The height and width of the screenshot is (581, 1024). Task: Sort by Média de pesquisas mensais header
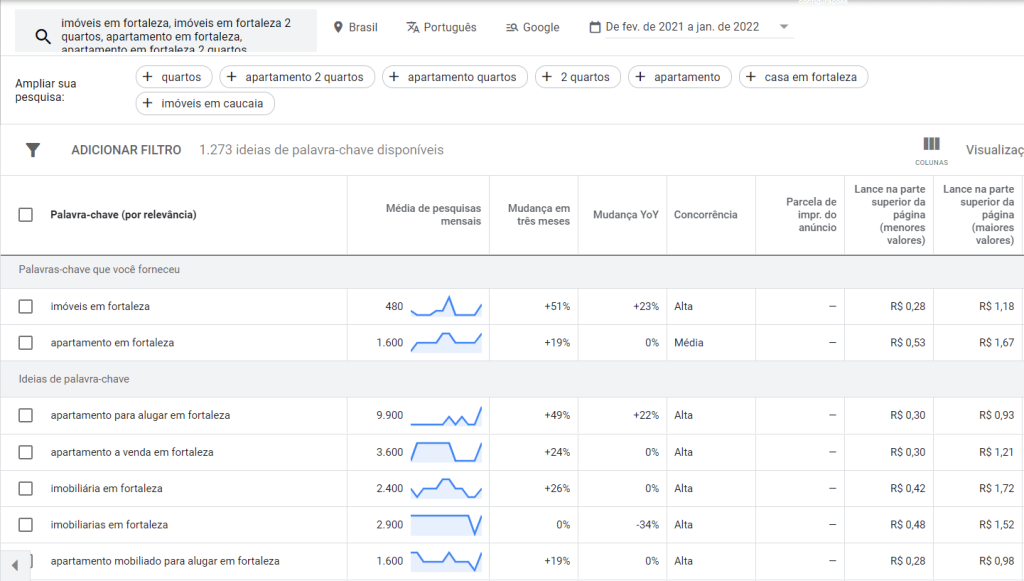[433, 215]
